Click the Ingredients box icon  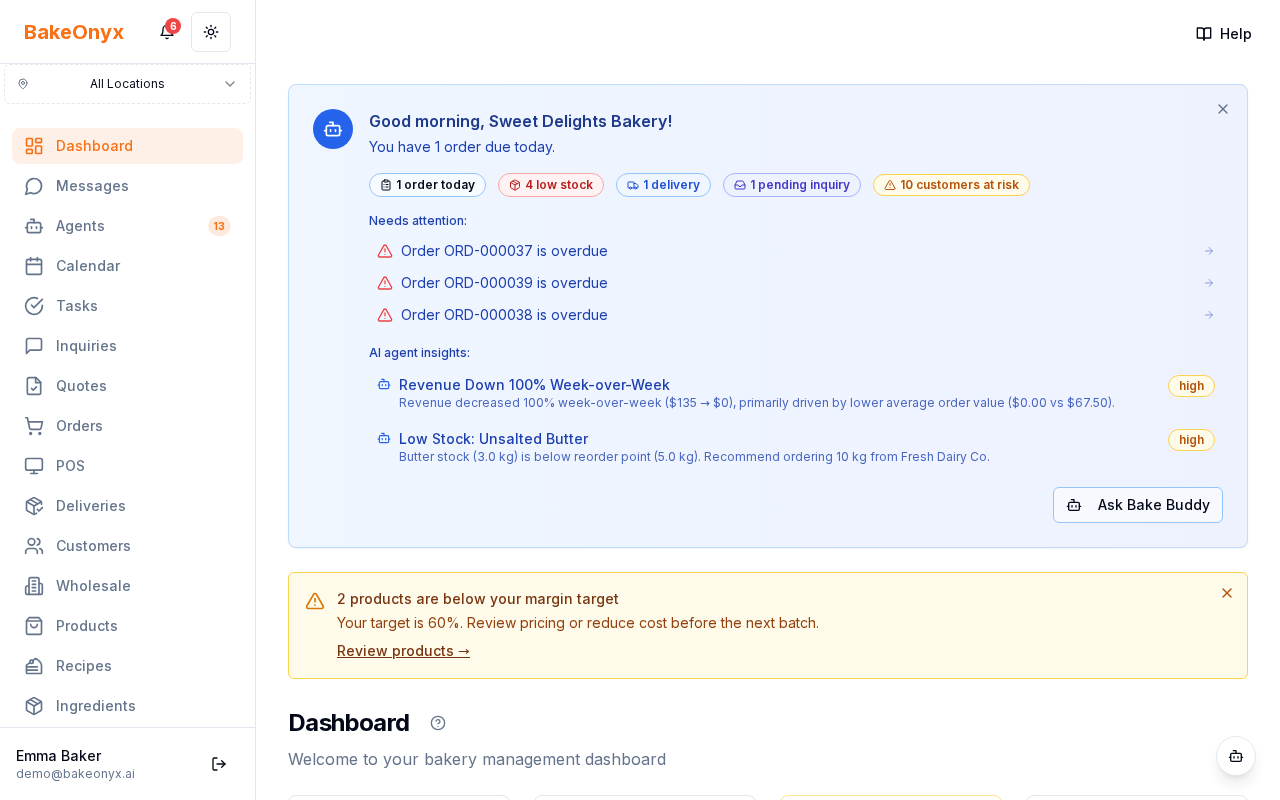[34, 706]
